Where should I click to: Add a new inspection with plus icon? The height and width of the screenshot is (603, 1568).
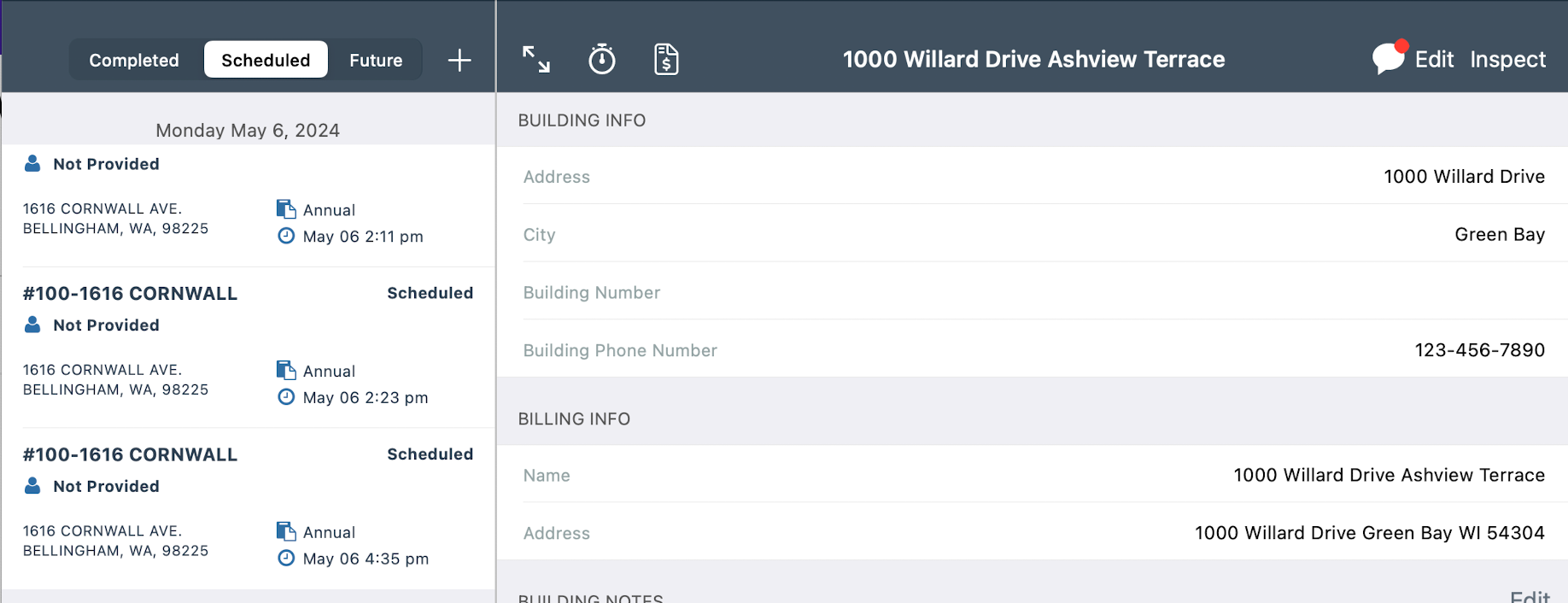tap(459, 60)
